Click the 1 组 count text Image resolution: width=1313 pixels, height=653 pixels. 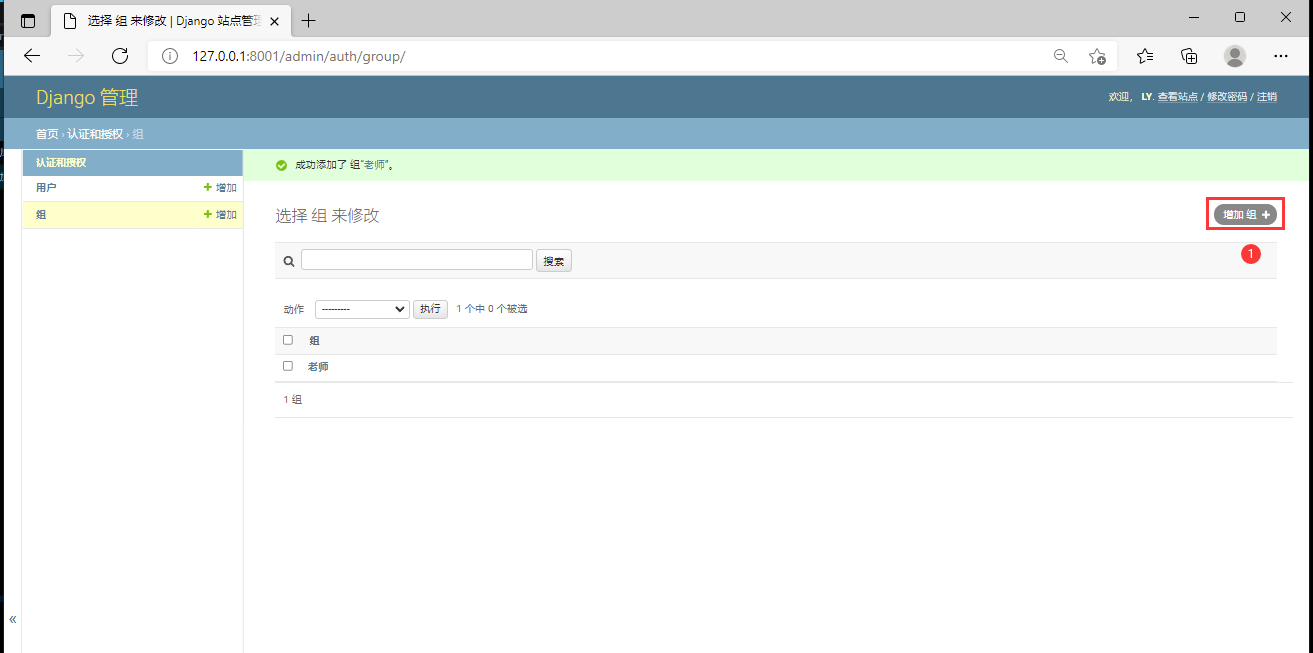click(x=292, y=400)
